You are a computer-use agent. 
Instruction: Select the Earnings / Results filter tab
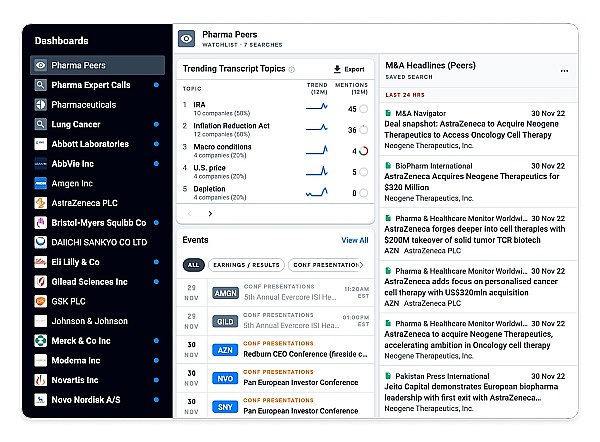point(244,265)
